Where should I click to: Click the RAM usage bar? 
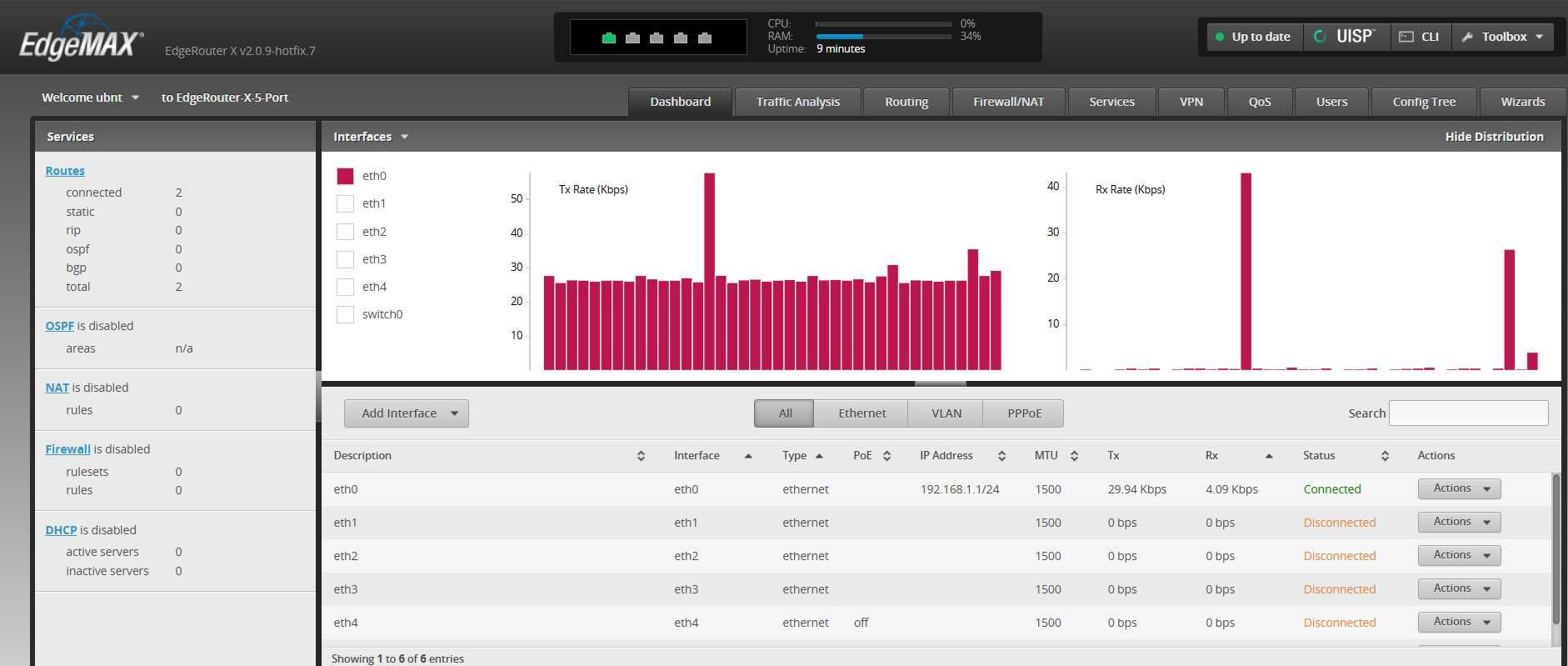click(883, 37)
